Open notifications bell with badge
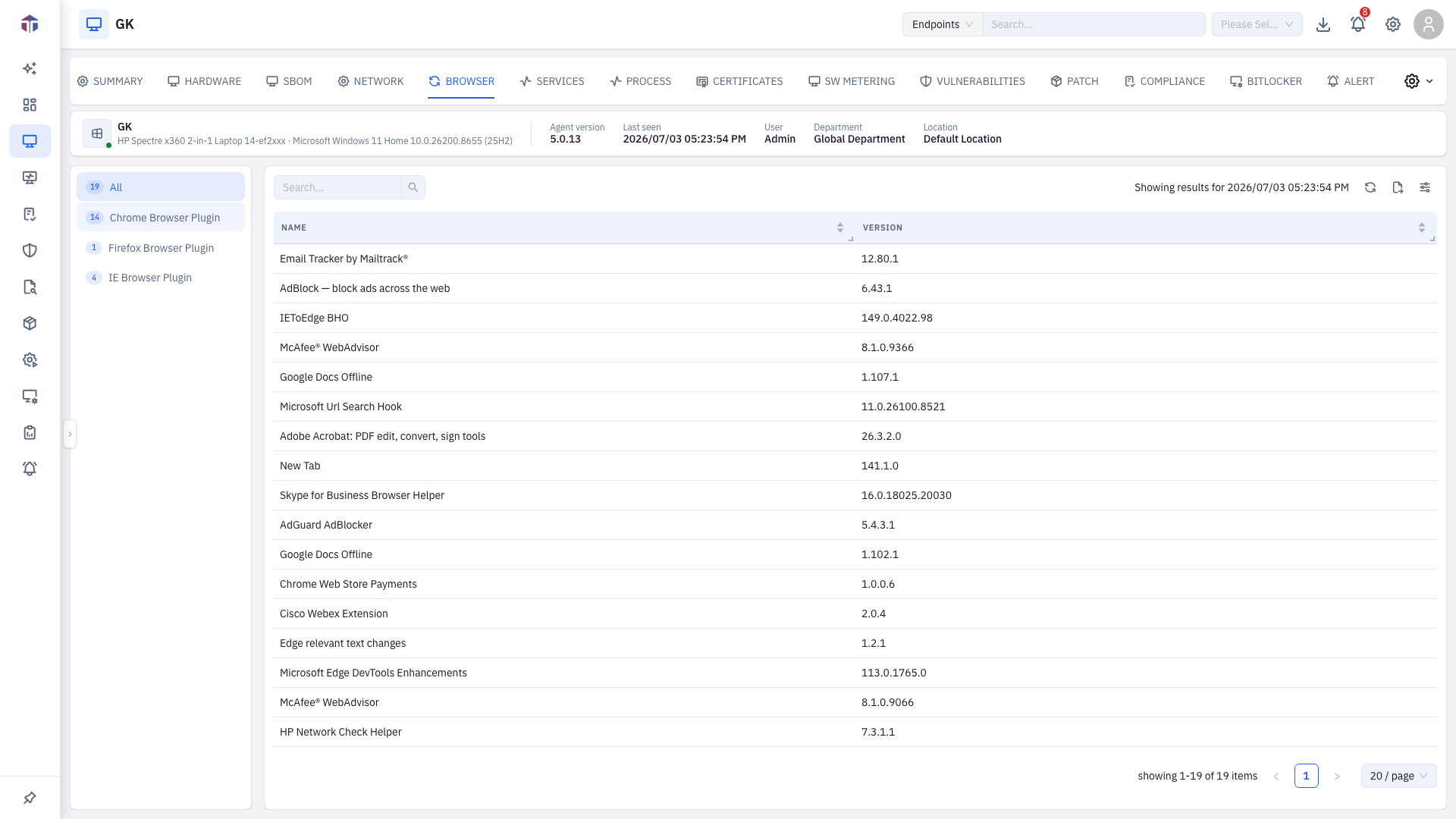This screenshot has width=1456, height=819. (x=1358, y=24)
